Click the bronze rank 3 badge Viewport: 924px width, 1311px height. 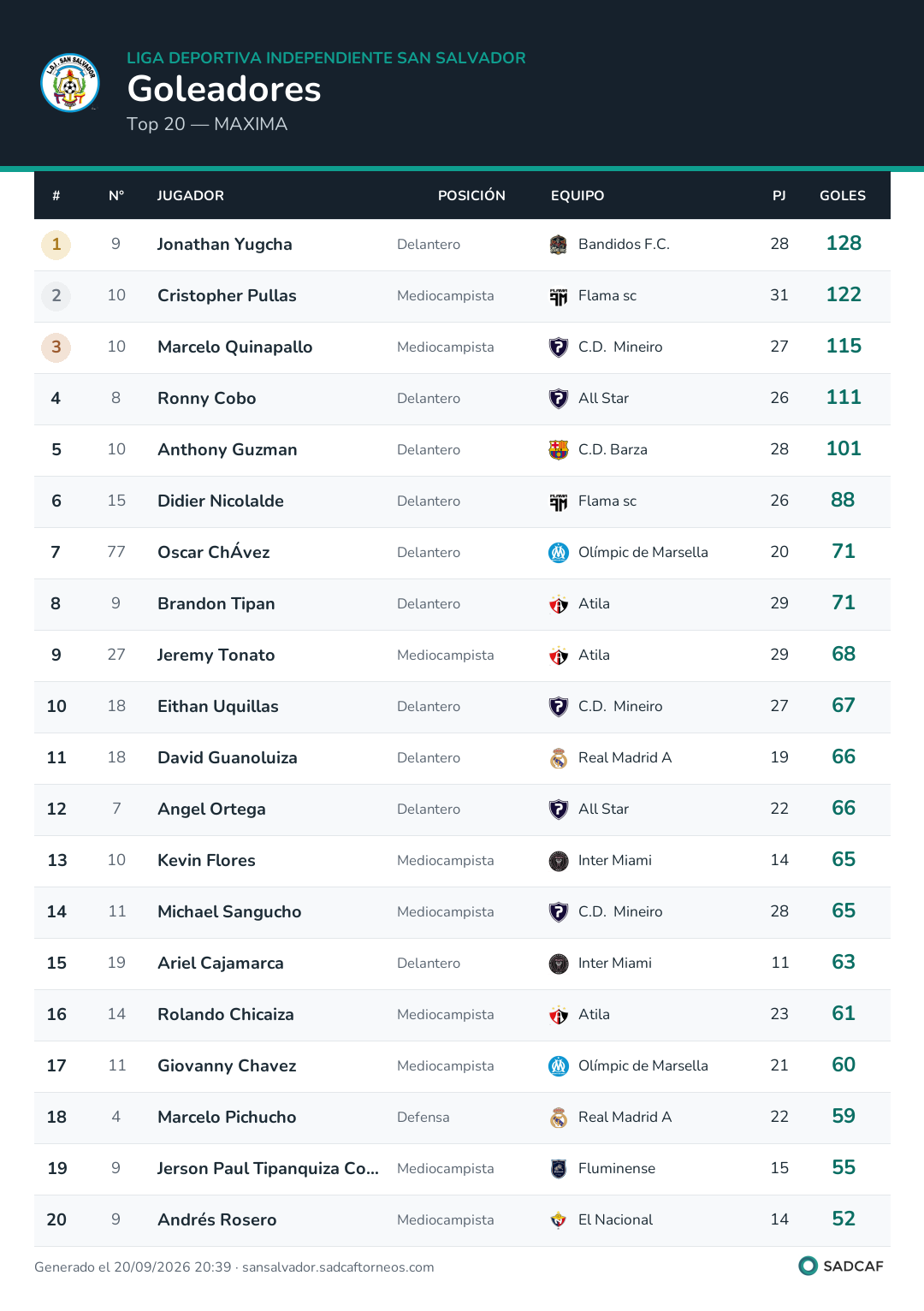56,347
